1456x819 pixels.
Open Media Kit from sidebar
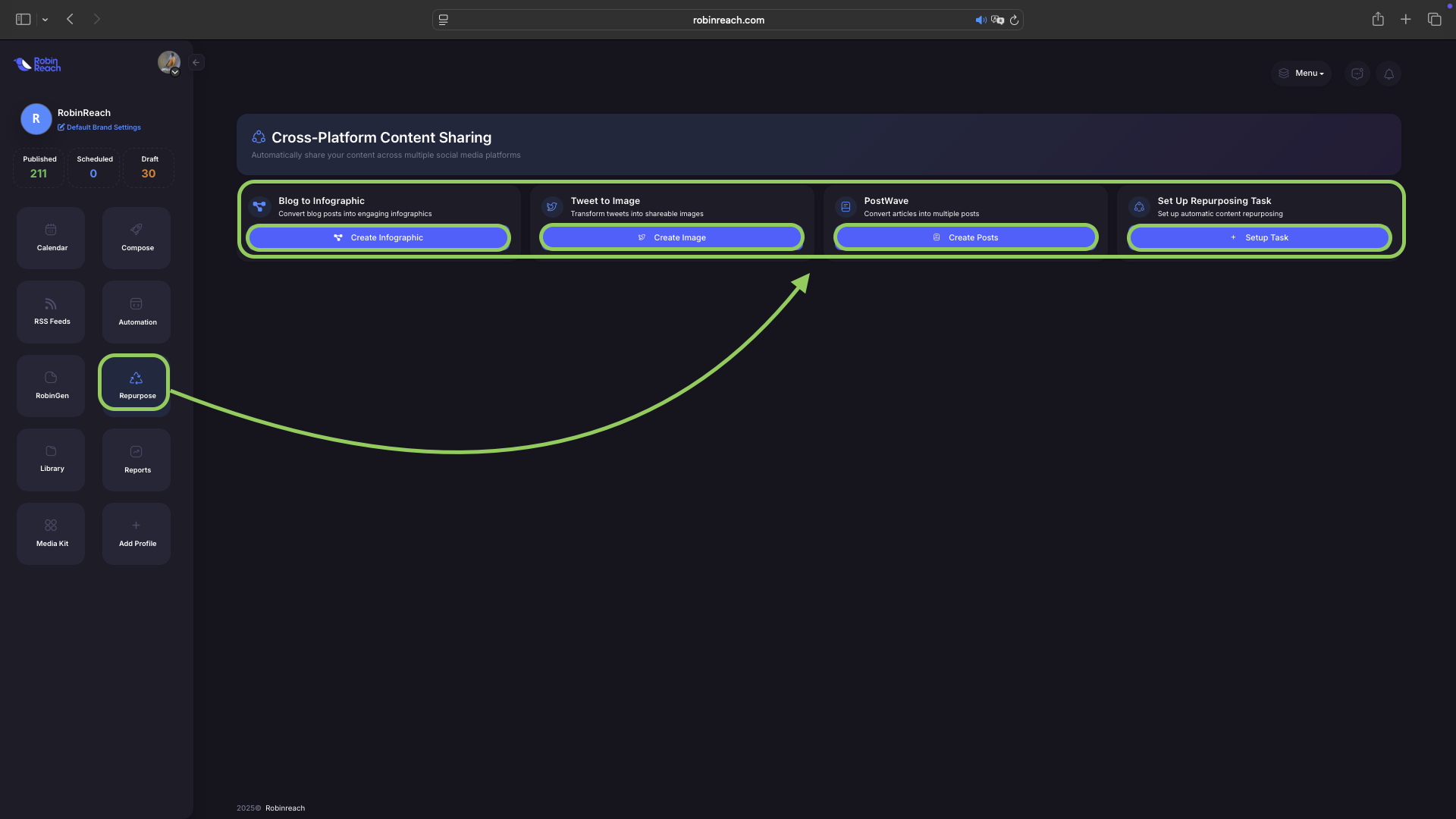click(51, 533)
